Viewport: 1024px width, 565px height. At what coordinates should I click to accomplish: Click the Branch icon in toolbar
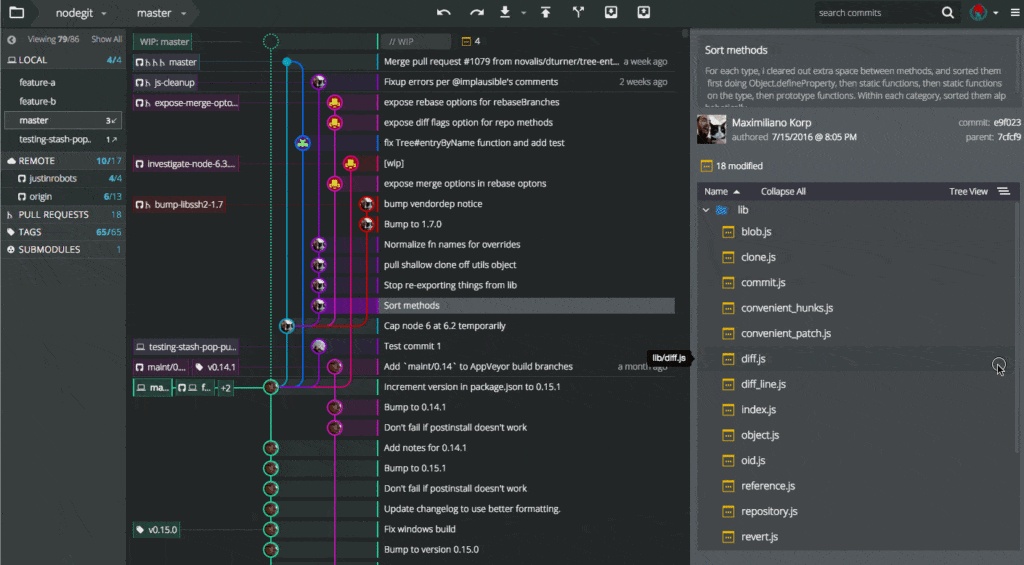(578, 12)
